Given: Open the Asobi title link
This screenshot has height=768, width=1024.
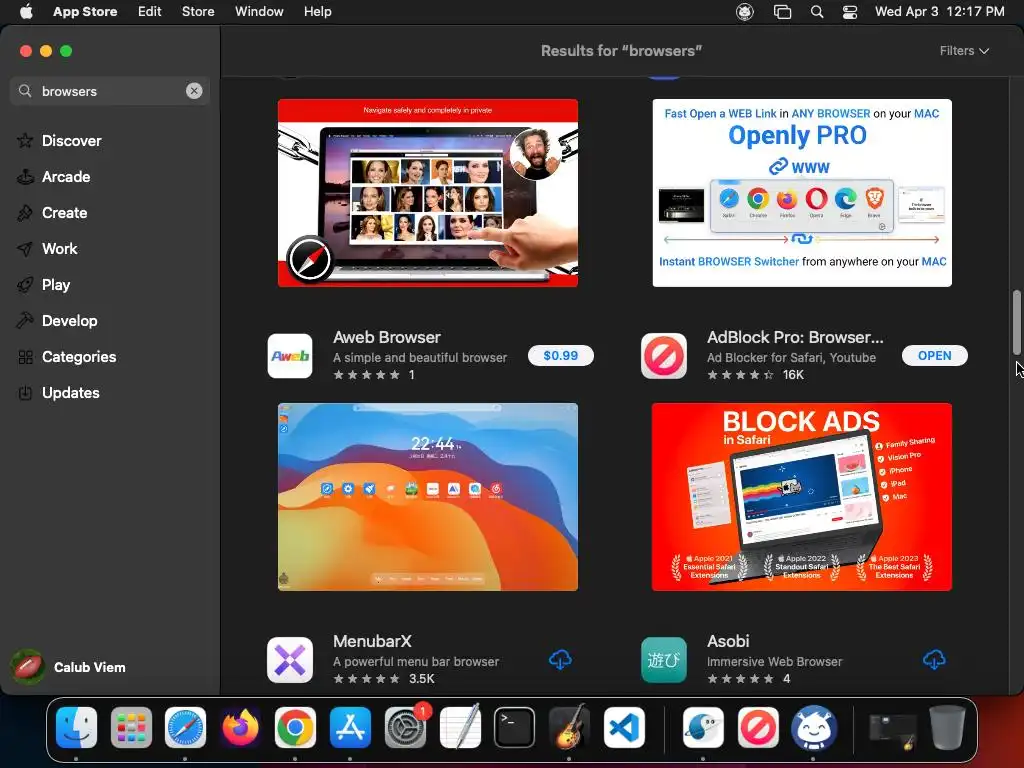Looking at the screenshot, I should coord(728,641).
